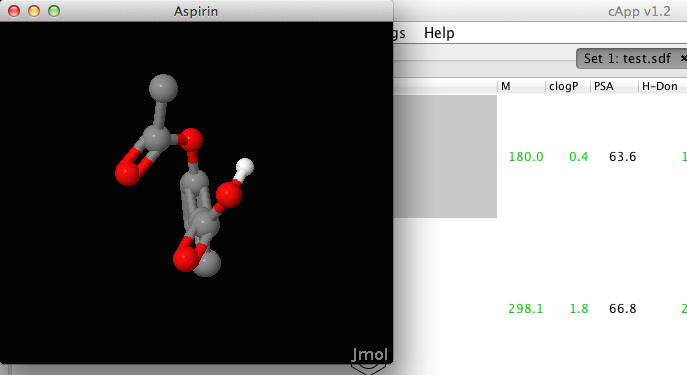Close the Aspirin window with the red button
The width and height of the screenshot is (687, 375).
point(14,11)
